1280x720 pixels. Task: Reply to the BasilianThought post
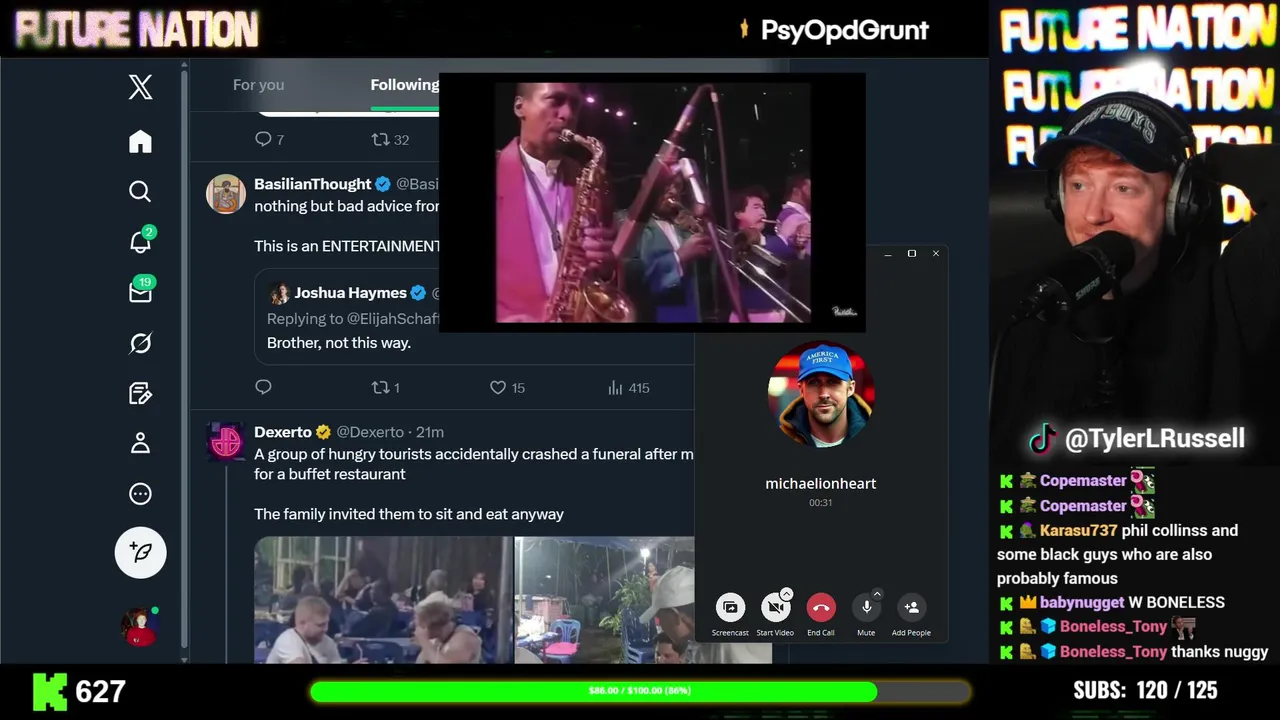point(263,387)
